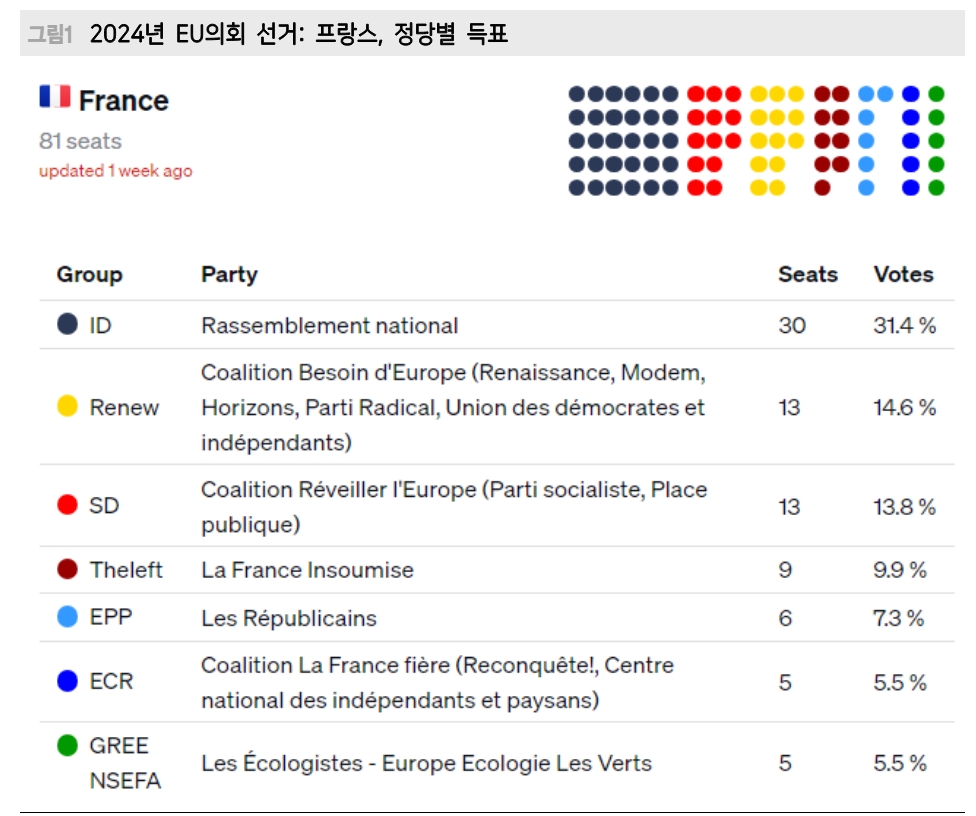Image resolution: width=976 pixels, height=816 pixels.
Task: Click the dark navy ID group dot
Action: coord(67,324)
